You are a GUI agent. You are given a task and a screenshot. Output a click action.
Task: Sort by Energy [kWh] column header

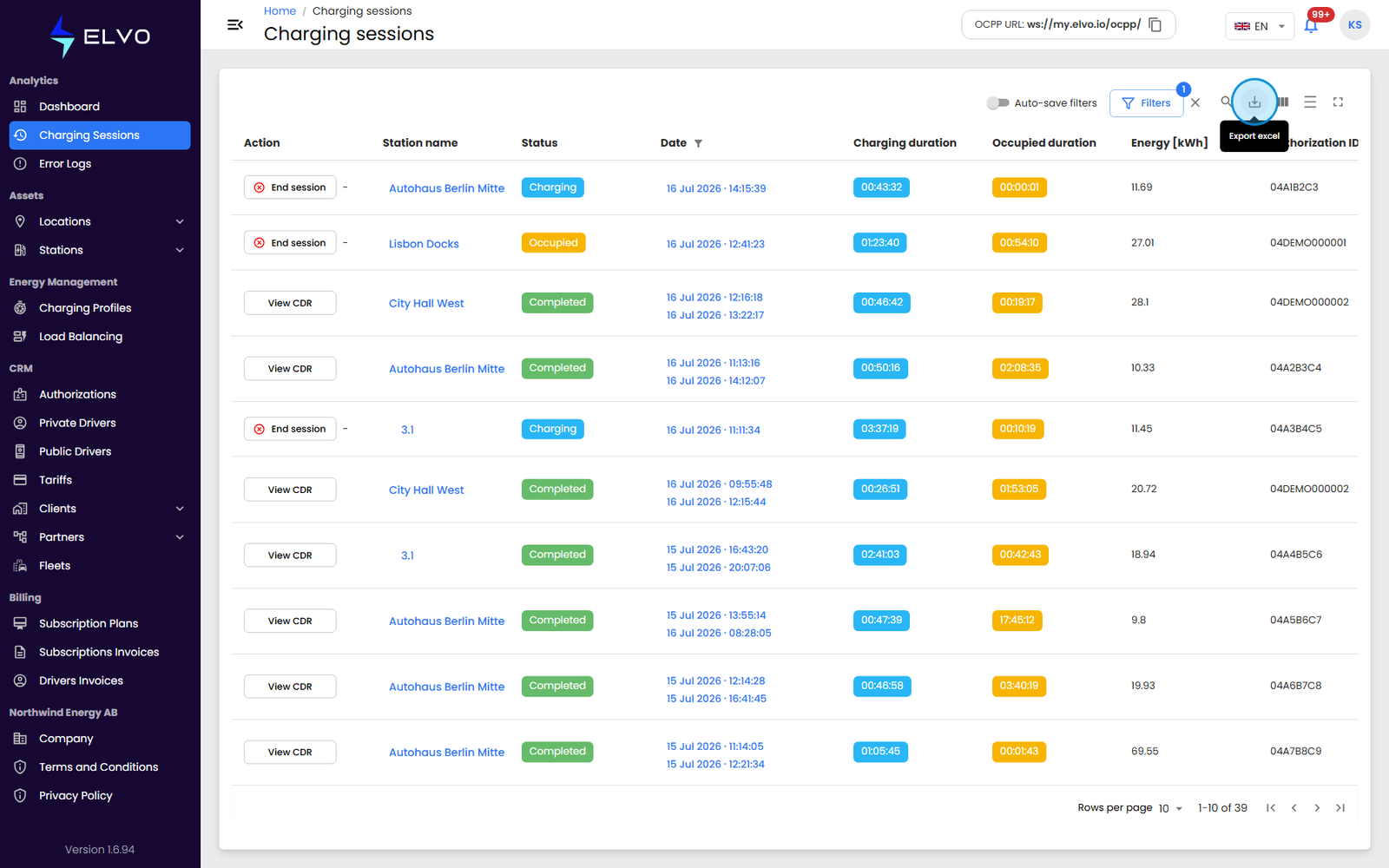(x=1169, y=143)
